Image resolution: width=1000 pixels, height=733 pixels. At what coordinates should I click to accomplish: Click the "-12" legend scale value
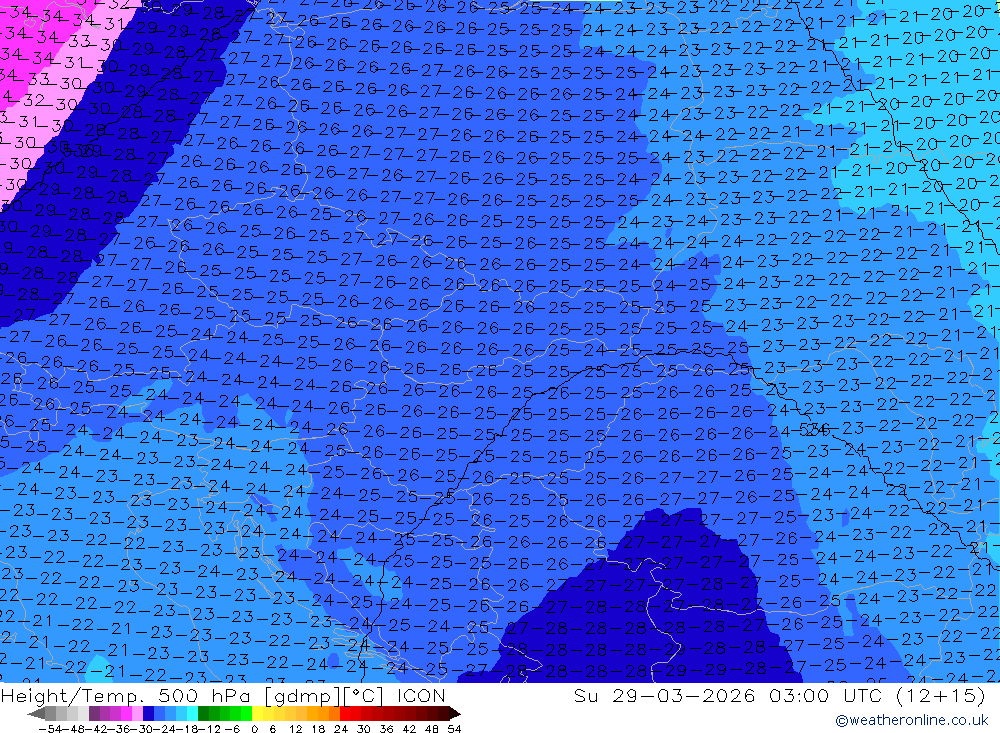(209, 729)
